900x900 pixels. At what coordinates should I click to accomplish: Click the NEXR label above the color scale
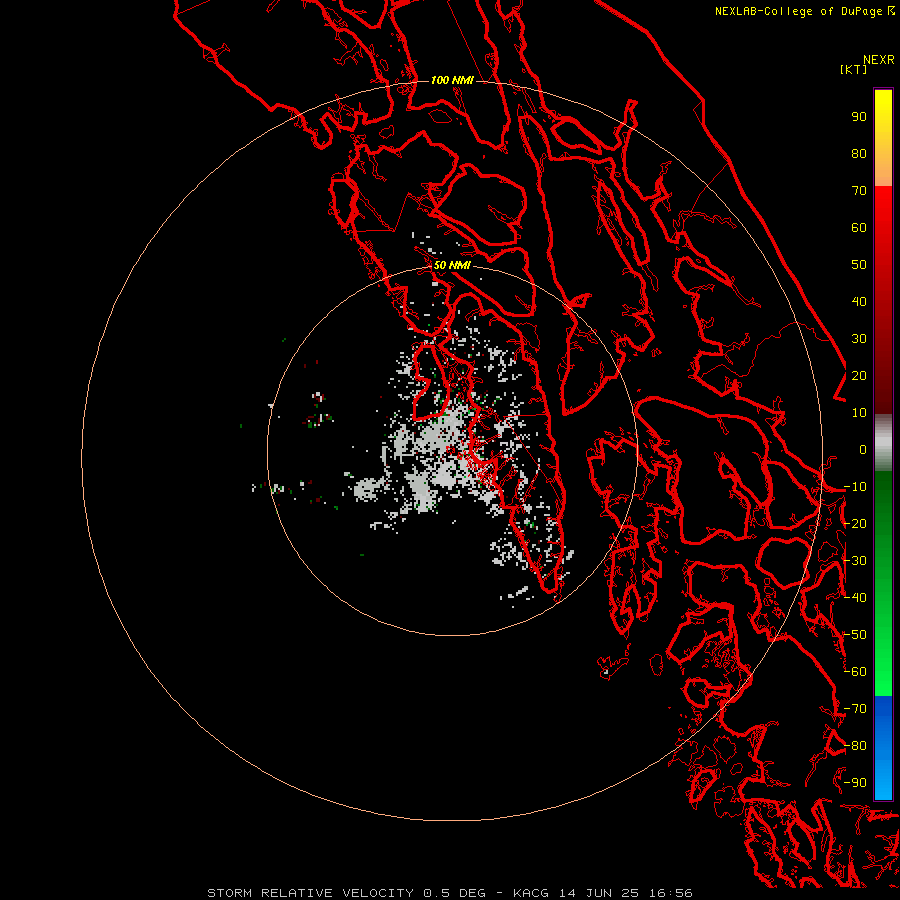pyautogui.click(x=879, y=60)
